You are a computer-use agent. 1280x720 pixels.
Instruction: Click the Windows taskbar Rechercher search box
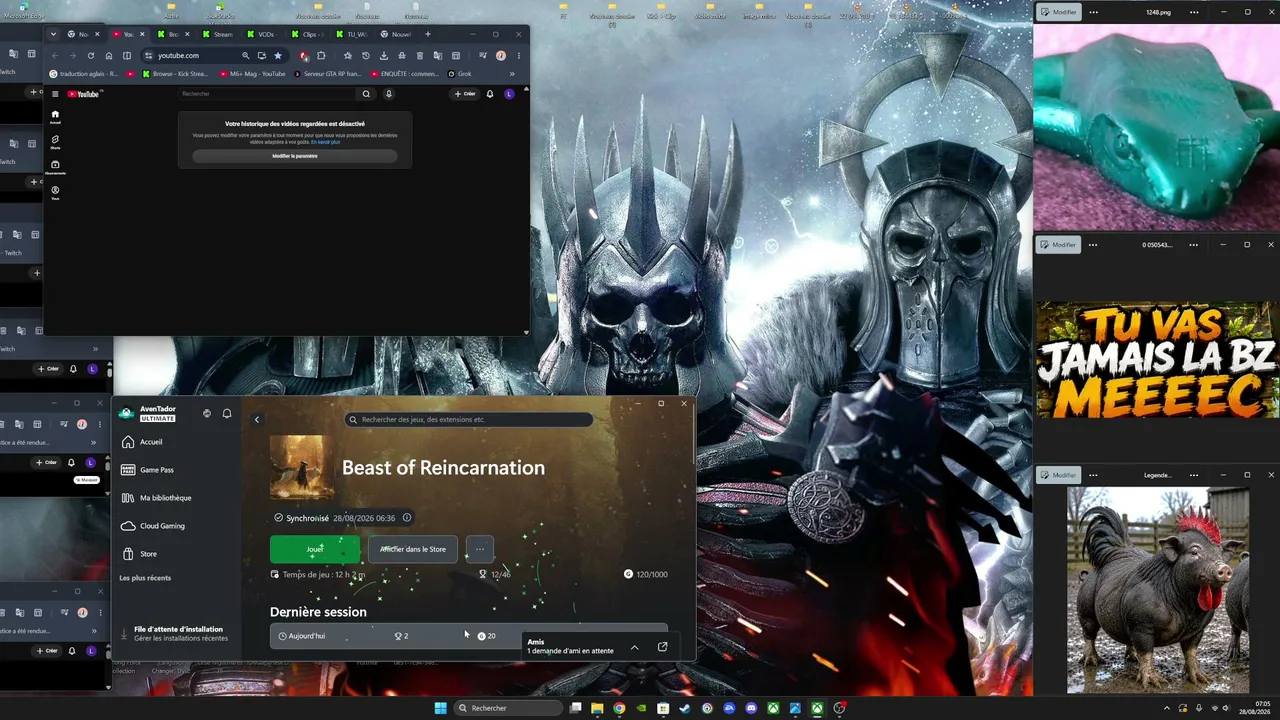(x=509, y=708)
